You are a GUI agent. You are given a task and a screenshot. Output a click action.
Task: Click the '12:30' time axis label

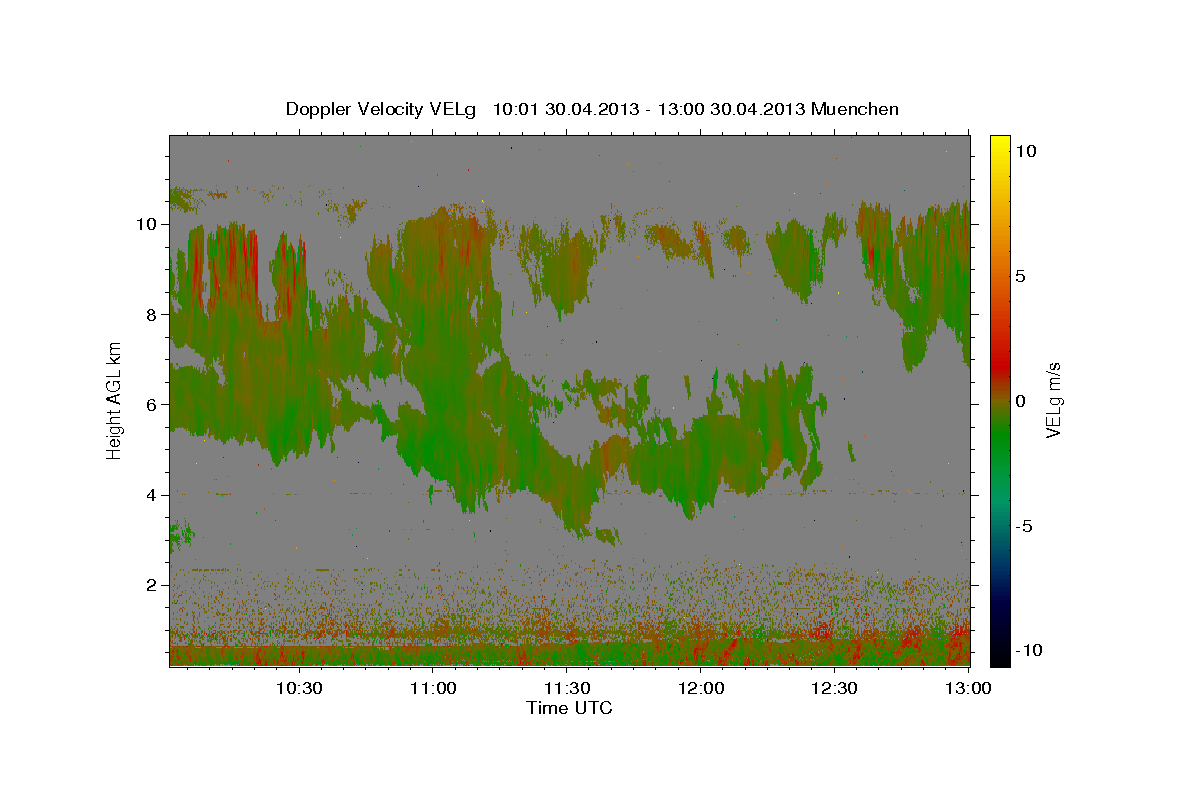[x=835, y=688]
